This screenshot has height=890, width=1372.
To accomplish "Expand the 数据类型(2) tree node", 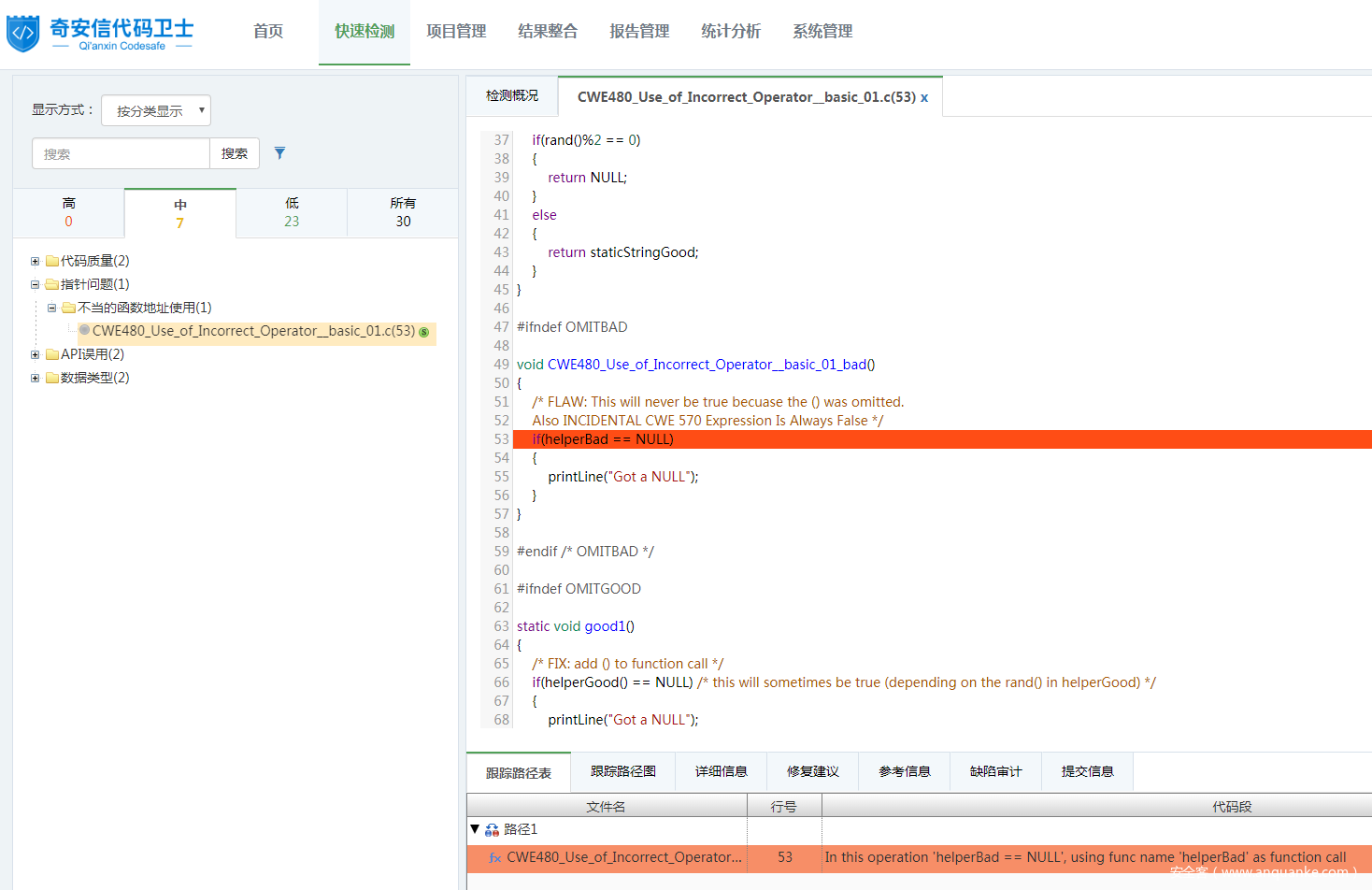I will pos(35,379).
